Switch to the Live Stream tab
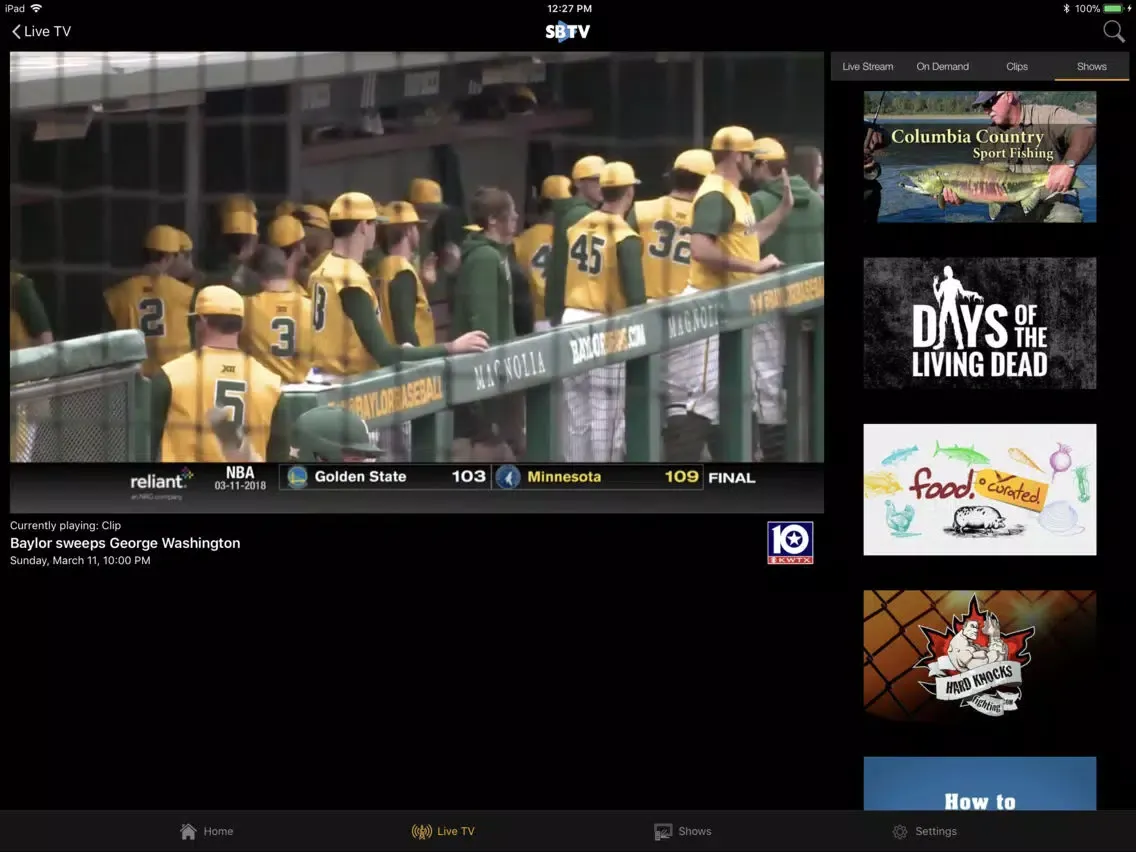The height and width of the screenshot is (852, 1136). click(867, 66)
